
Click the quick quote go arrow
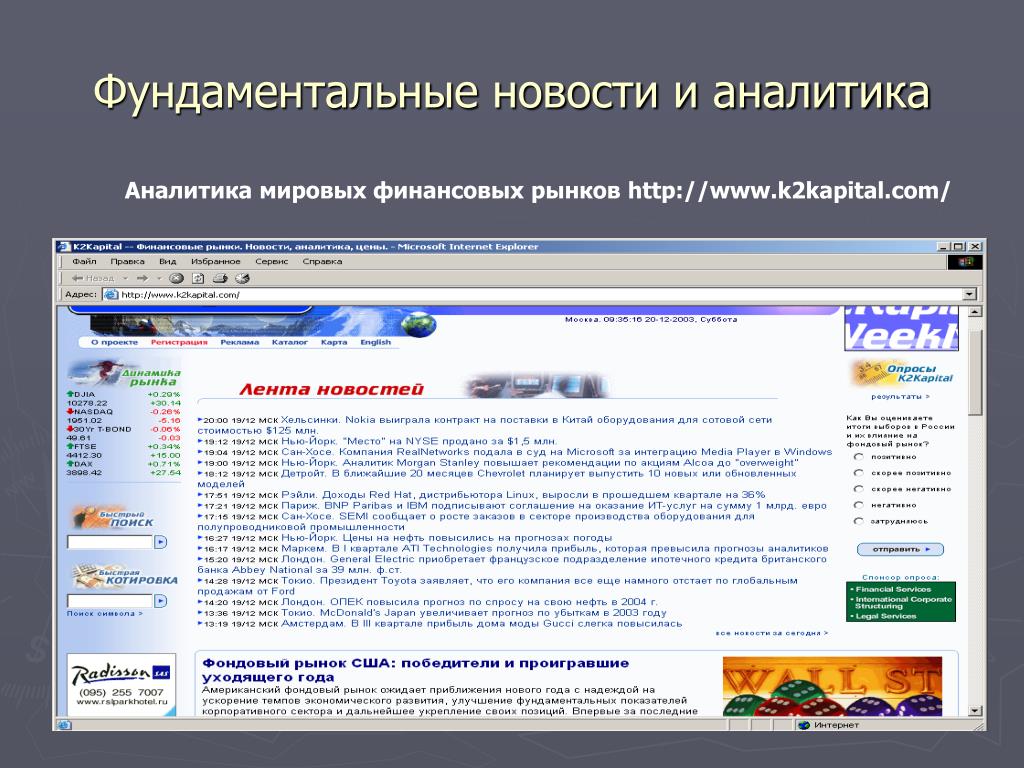(x=161, y=601)
